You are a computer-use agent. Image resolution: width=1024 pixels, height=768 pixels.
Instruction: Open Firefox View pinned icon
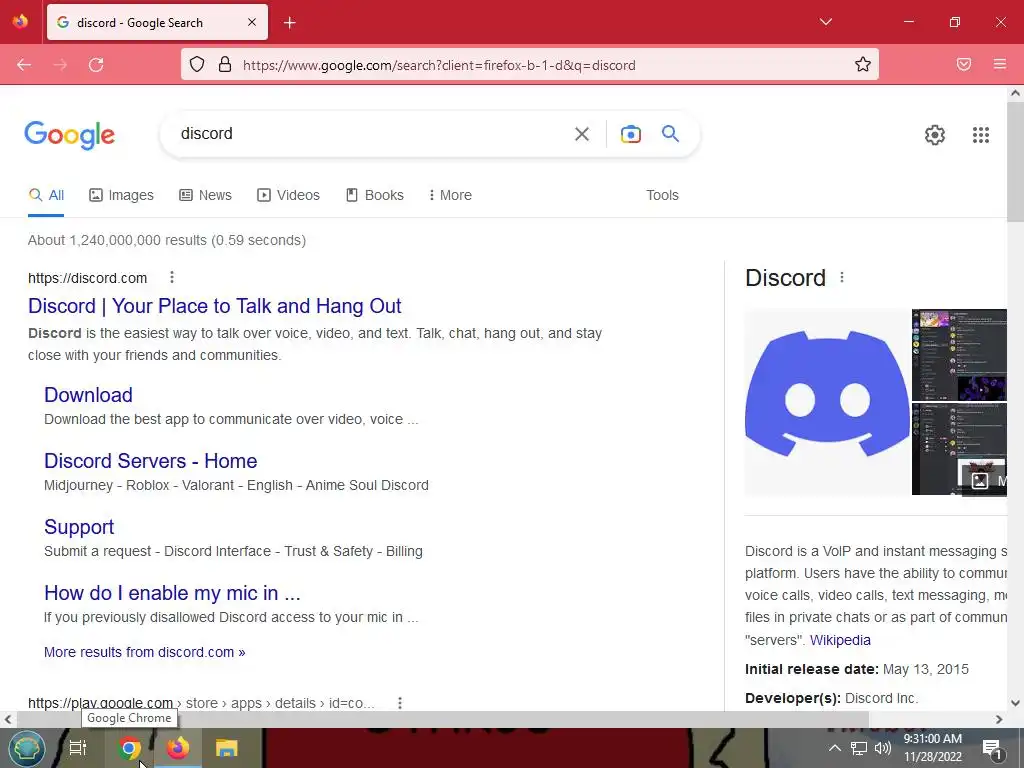click(x=20, y=22)
